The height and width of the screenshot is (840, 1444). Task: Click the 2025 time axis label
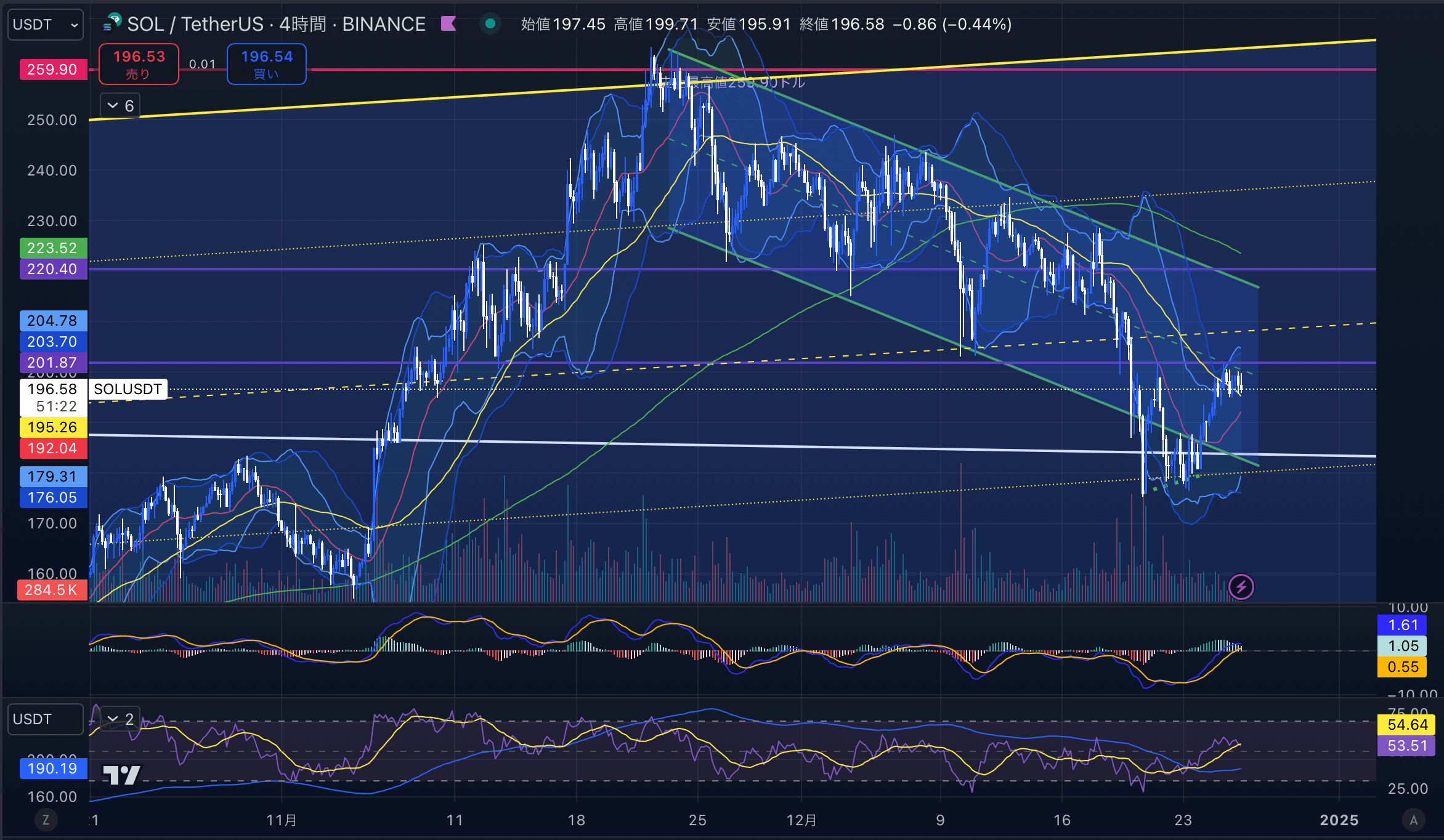tap(1339, 820)
